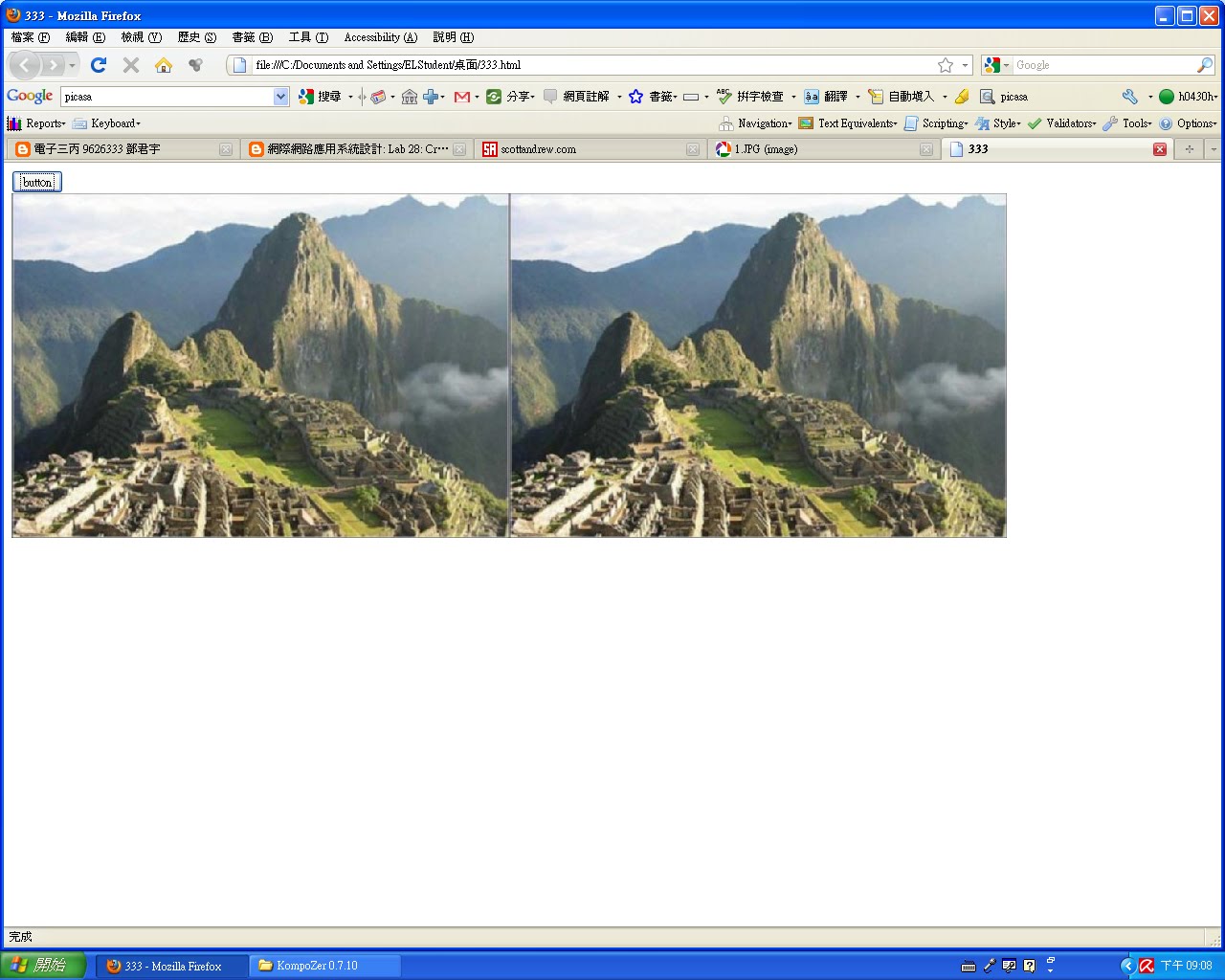Switch to the 1.JPG (image) tab
The height and width of the screenshot is (980, 1225).
823,149
